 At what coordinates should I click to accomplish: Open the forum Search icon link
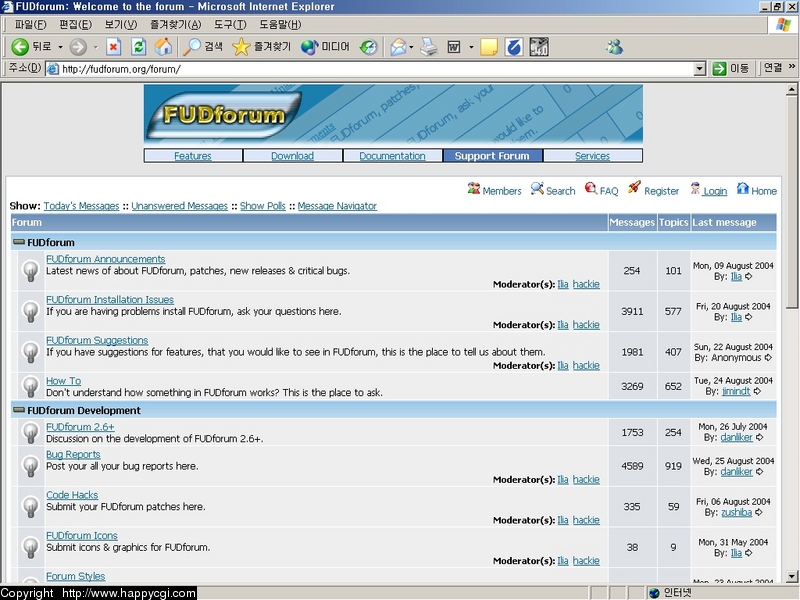click(x=553, y=190)
